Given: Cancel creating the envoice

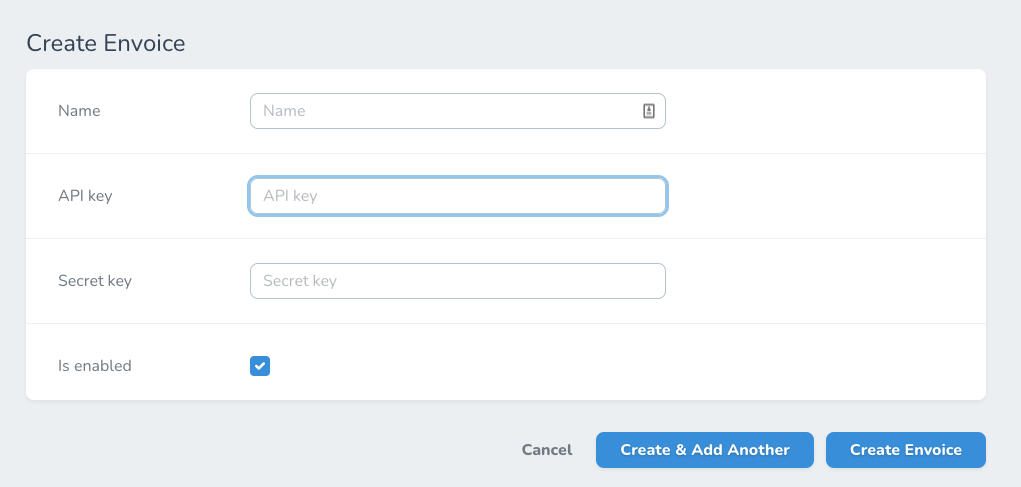Looking at the screenshot, I should (547, 450).
